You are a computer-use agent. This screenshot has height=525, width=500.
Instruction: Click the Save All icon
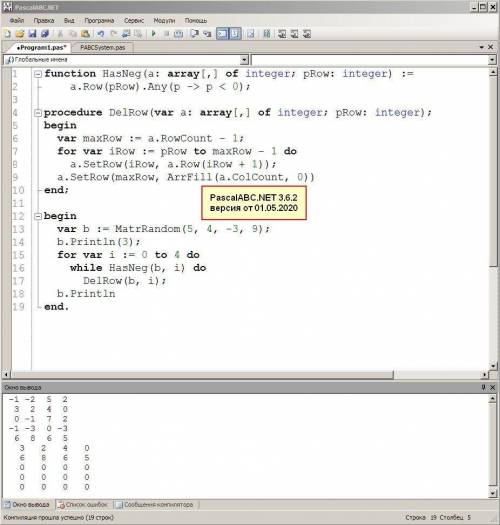(x=45, y=33)
